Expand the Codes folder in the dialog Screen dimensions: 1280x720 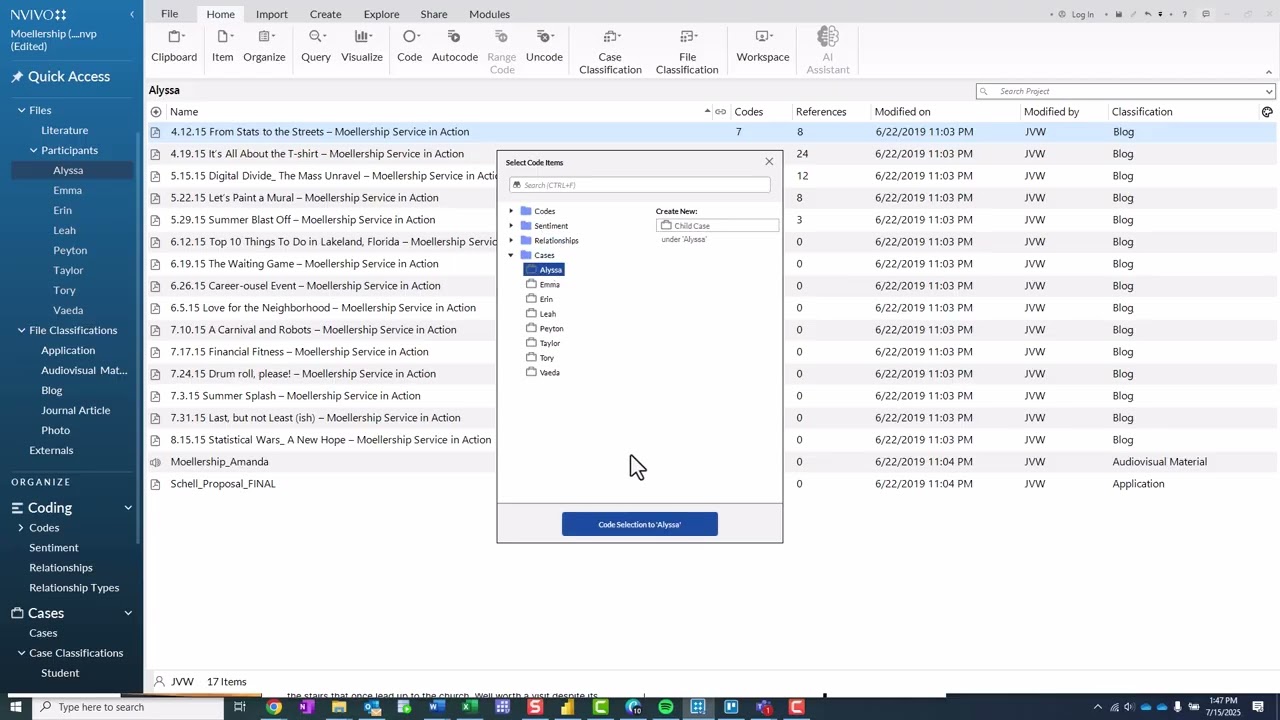pyautogui.click(x=511, y=211)
